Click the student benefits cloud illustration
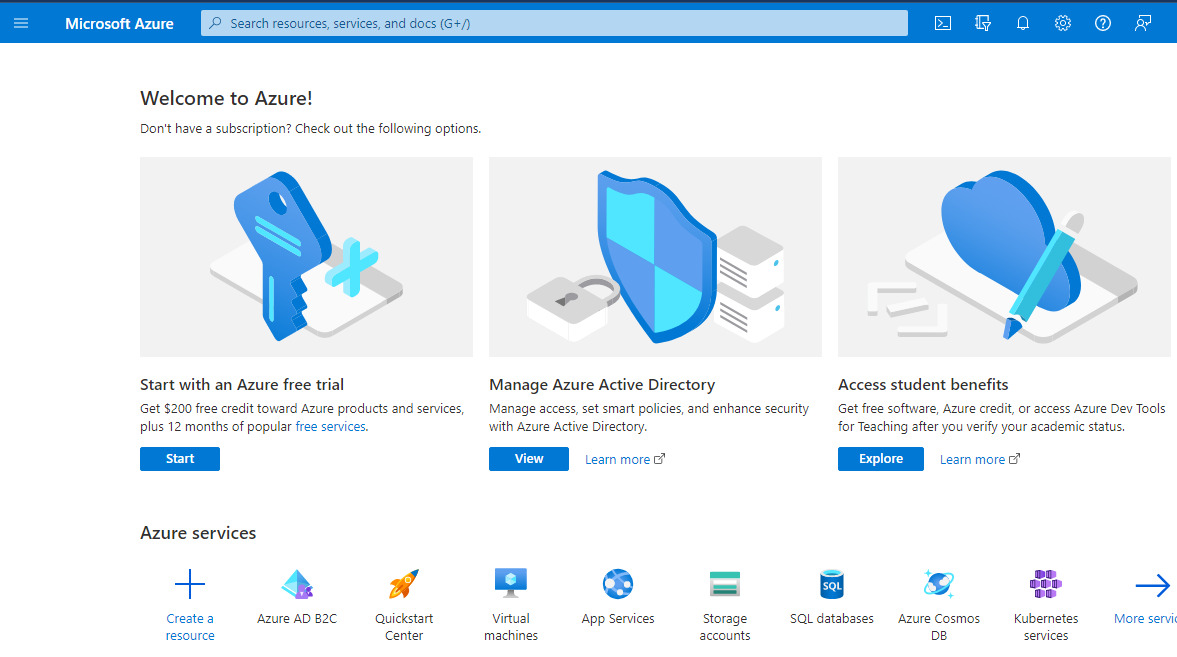 [x=1004, y=257]
